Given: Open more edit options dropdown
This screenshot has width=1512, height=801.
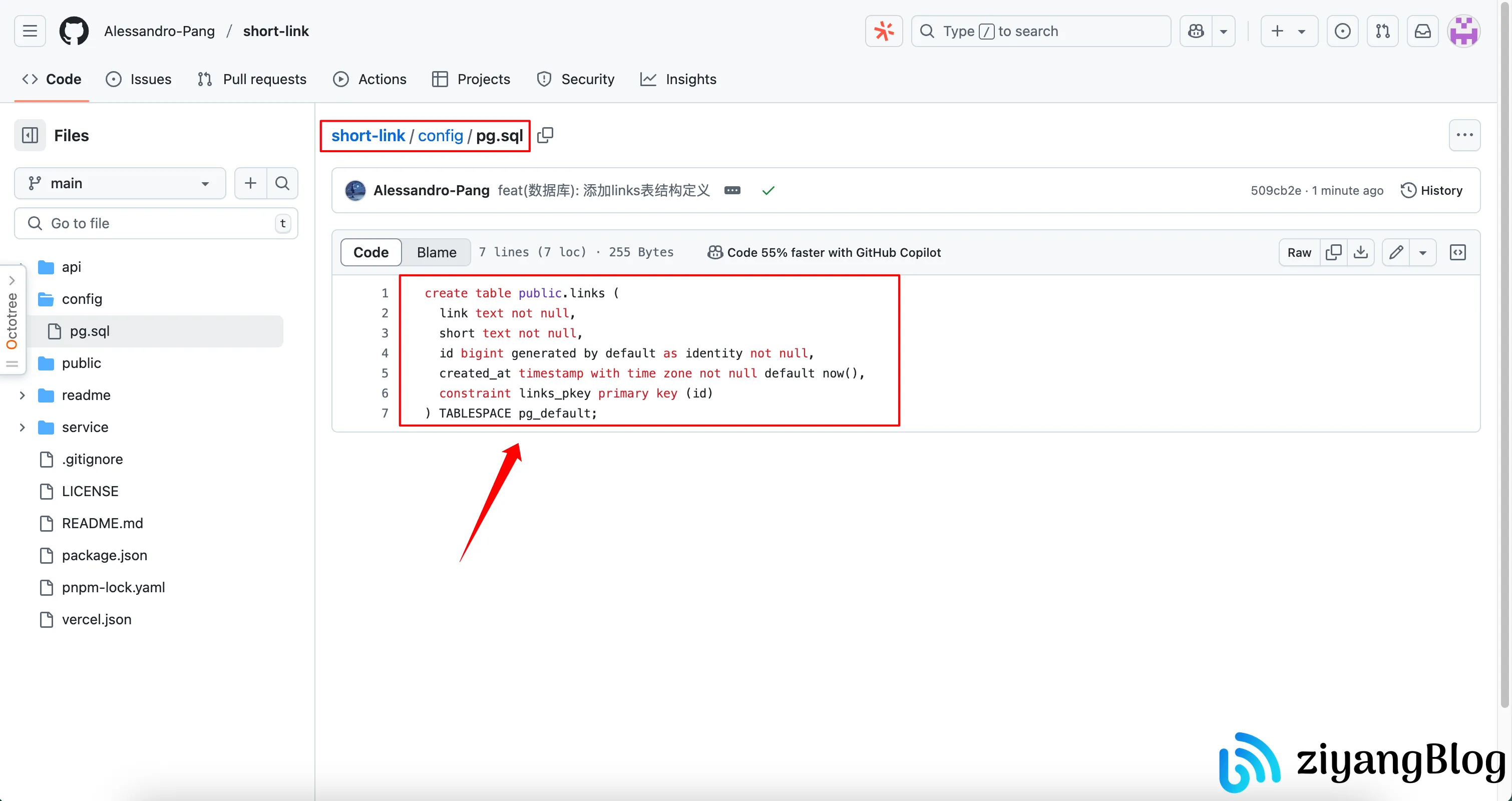Looking at the screenshot, I should tap(1423, 252).
